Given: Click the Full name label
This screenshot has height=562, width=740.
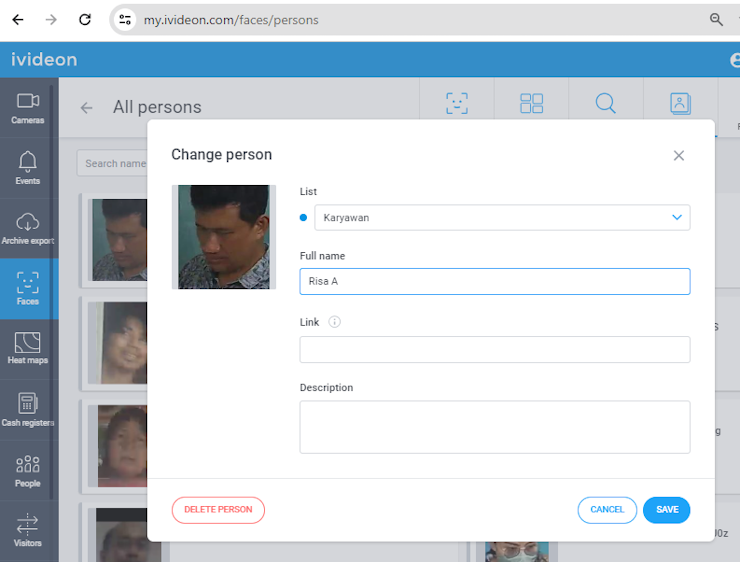Looking at the screenshot, I should click(x=322, y=256).
